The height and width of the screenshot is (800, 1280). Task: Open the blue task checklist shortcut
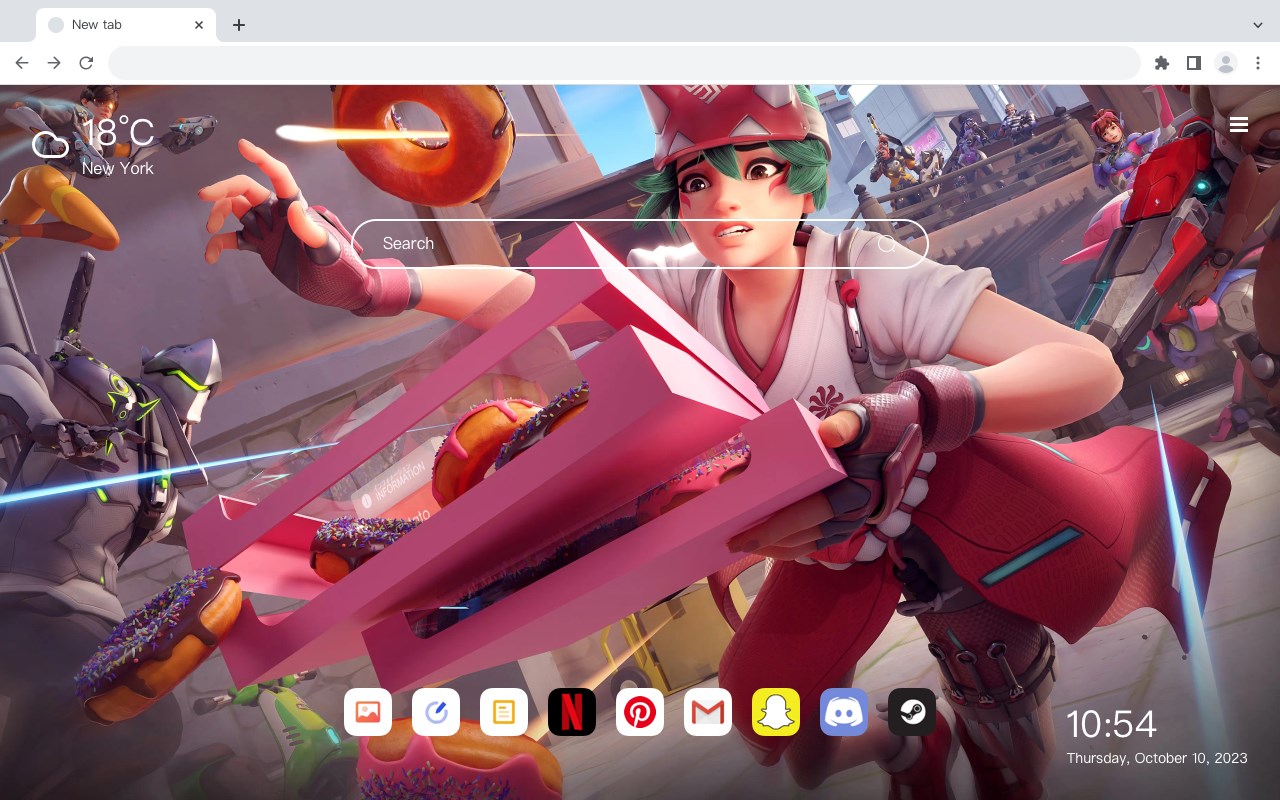[x=436, y=712]
